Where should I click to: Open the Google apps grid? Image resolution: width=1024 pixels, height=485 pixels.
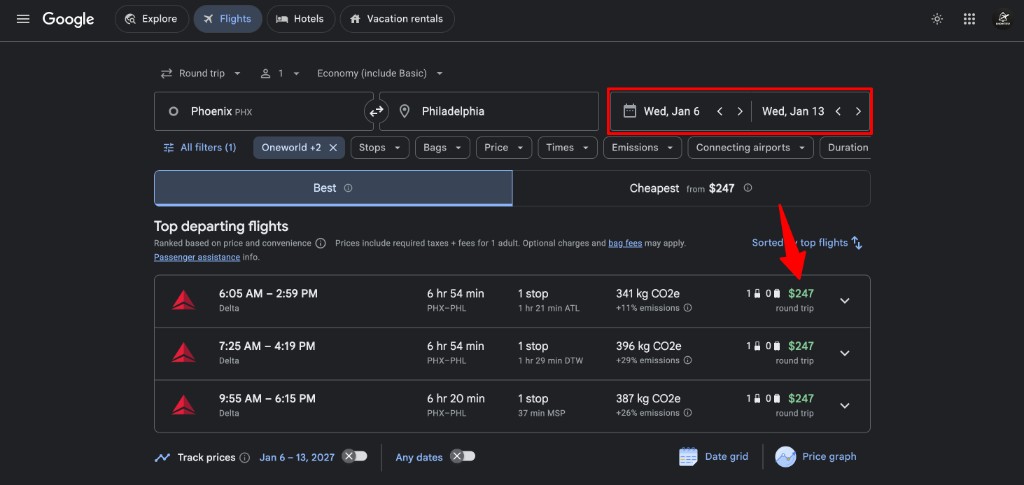click(969, 19)
